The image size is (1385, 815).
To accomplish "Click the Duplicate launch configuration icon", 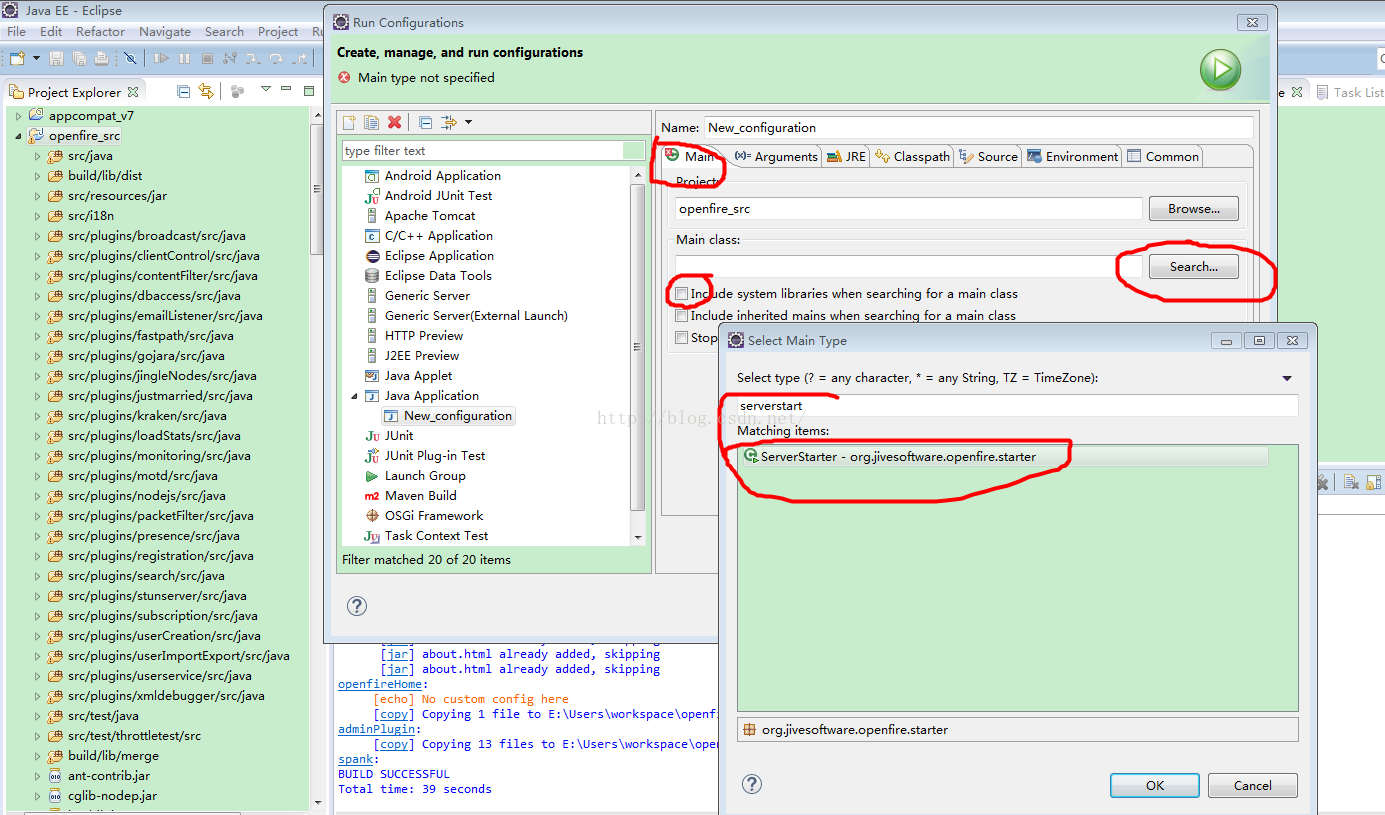I will [x=371, y=122].
